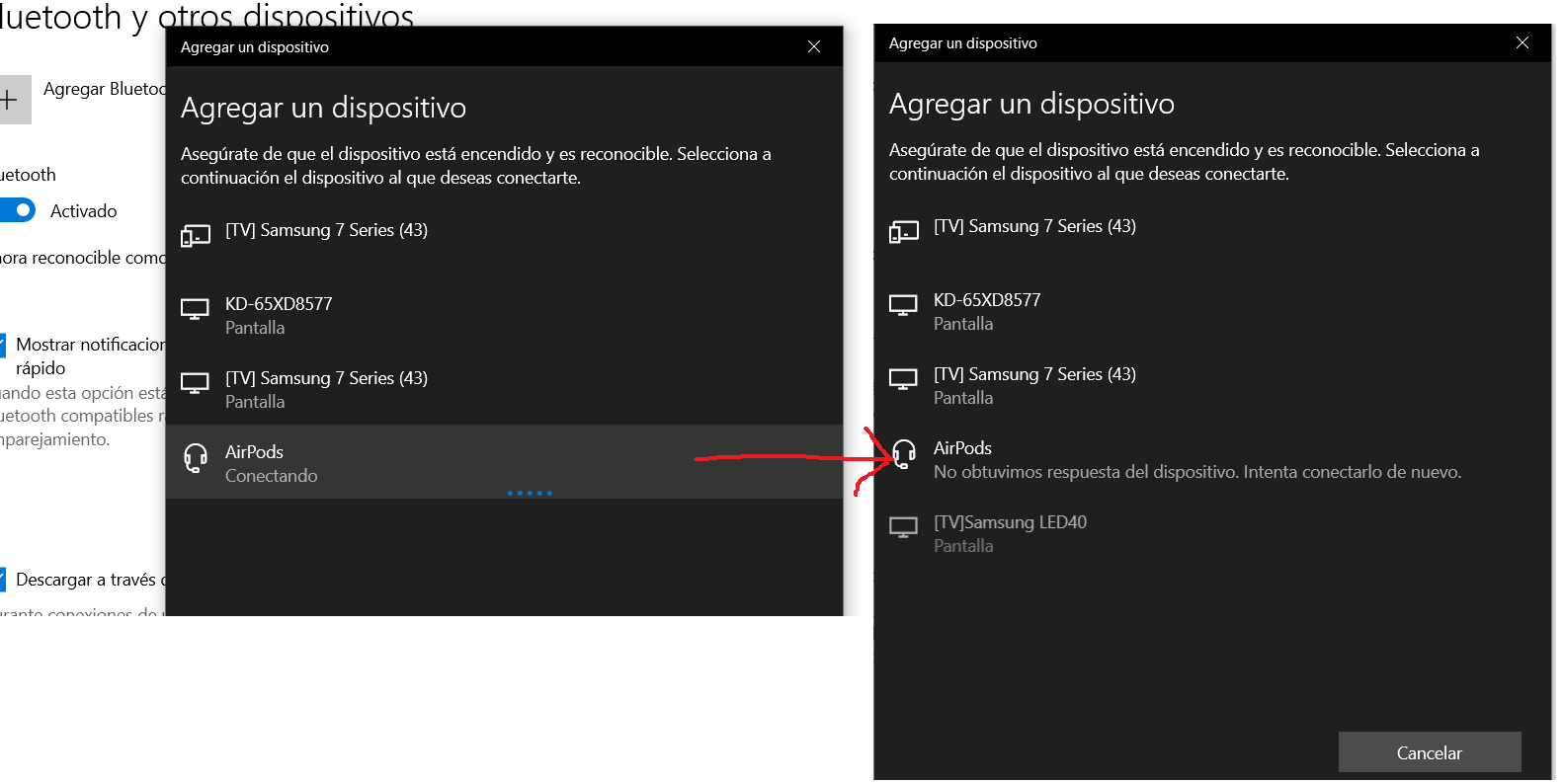Viewport: 1564px width, 784px height.
Task: Select AirPods with no response message
Action: [x=1212, y=459]
